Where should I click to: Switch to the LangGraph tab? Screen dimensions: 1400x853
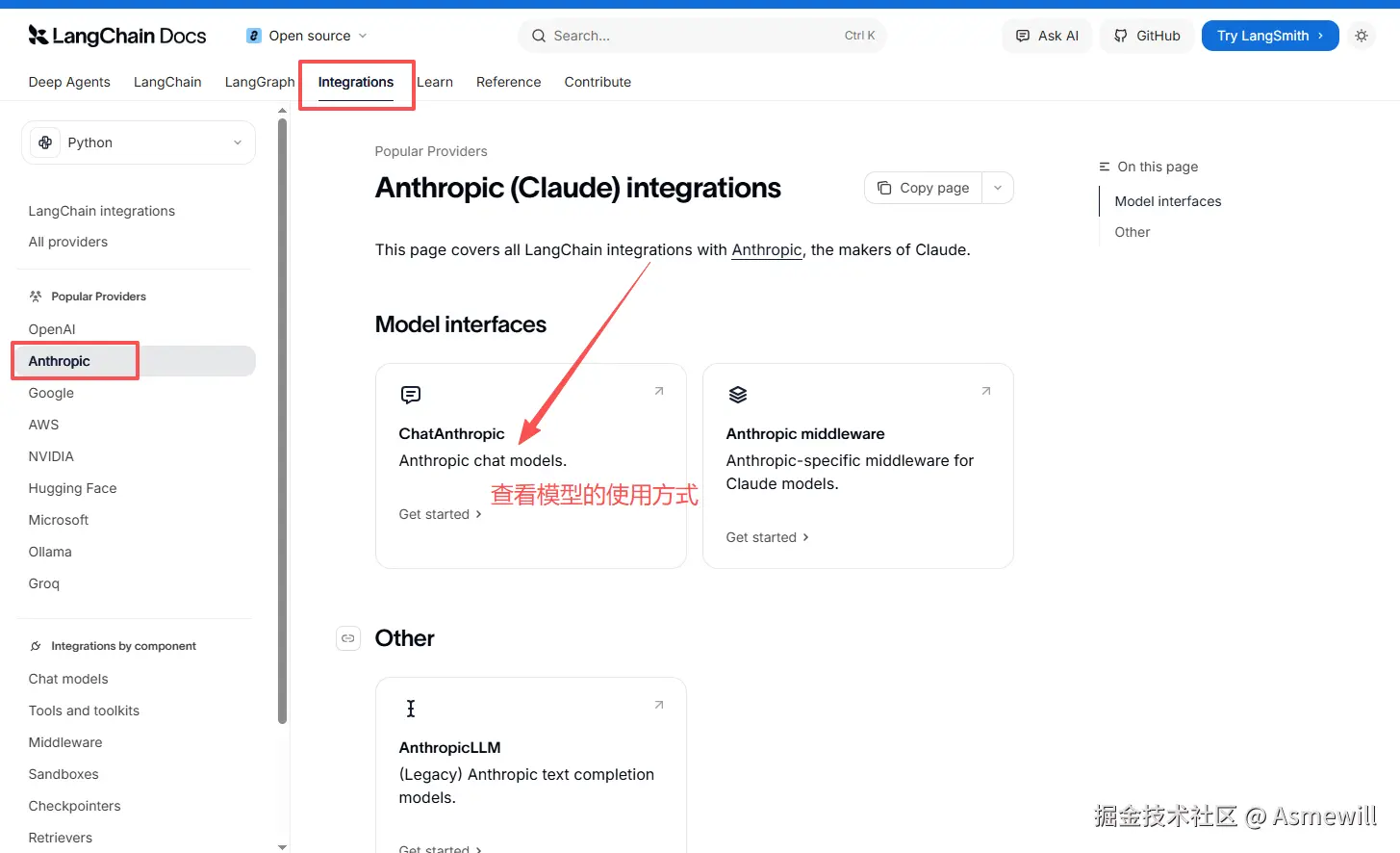click(x=260, y=82)
